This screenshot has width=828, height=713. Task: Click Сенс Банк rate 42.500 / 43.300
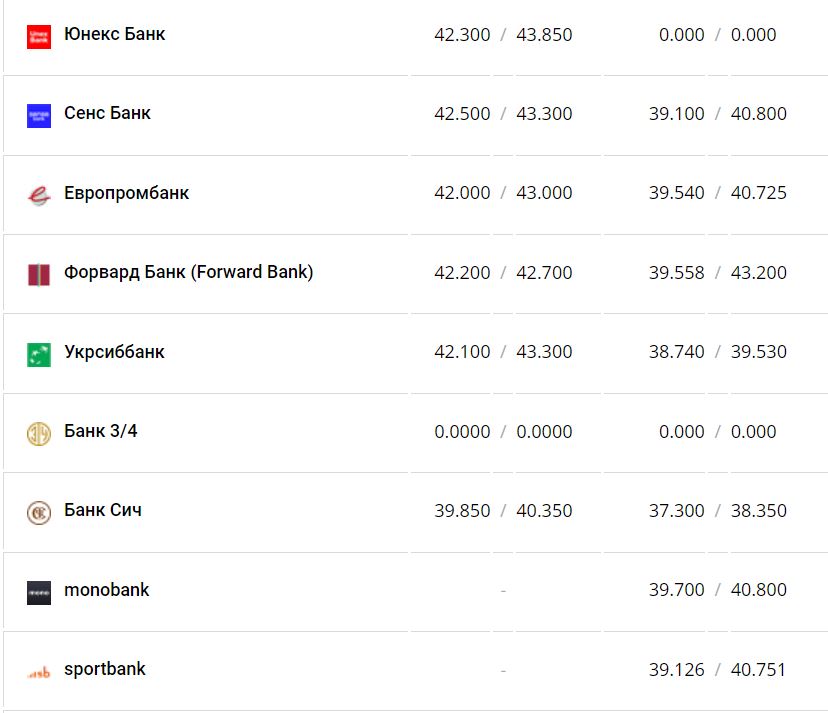503,114
